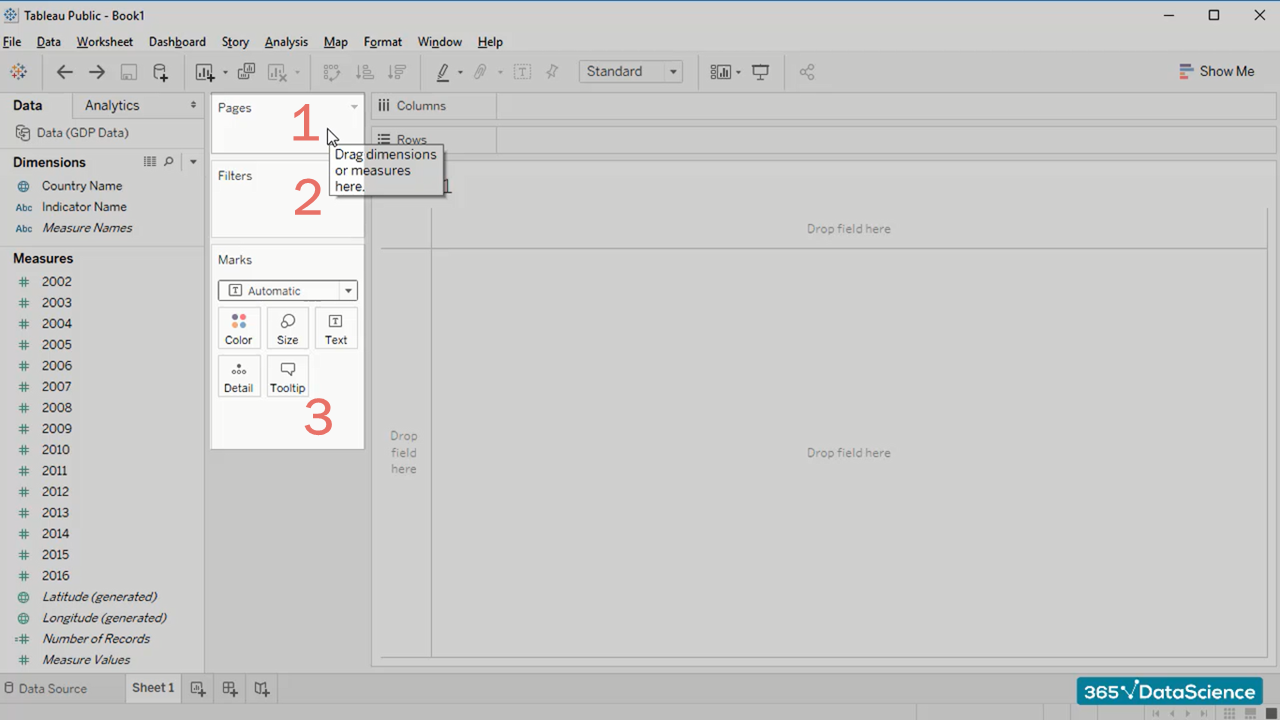The height and width of the screenshot is (720, 1280).
Task: Add a new worksheet from bottom bar
Action: (198, 688)
